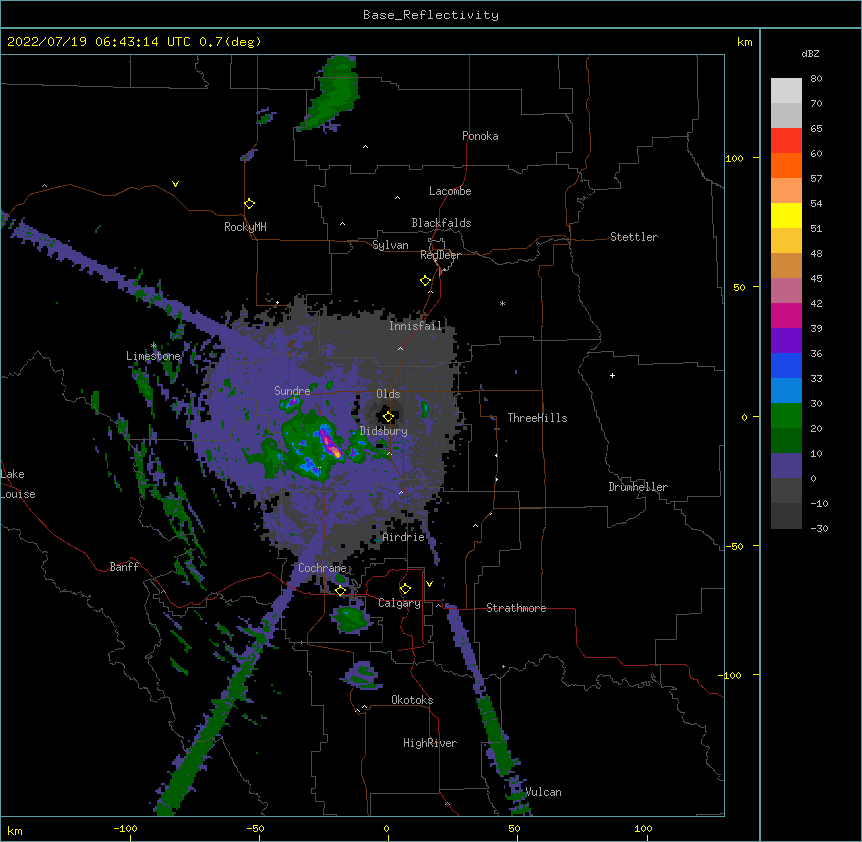862x842 pixels.
Task: Click the RockyMH label
Action: coord(245,226)
